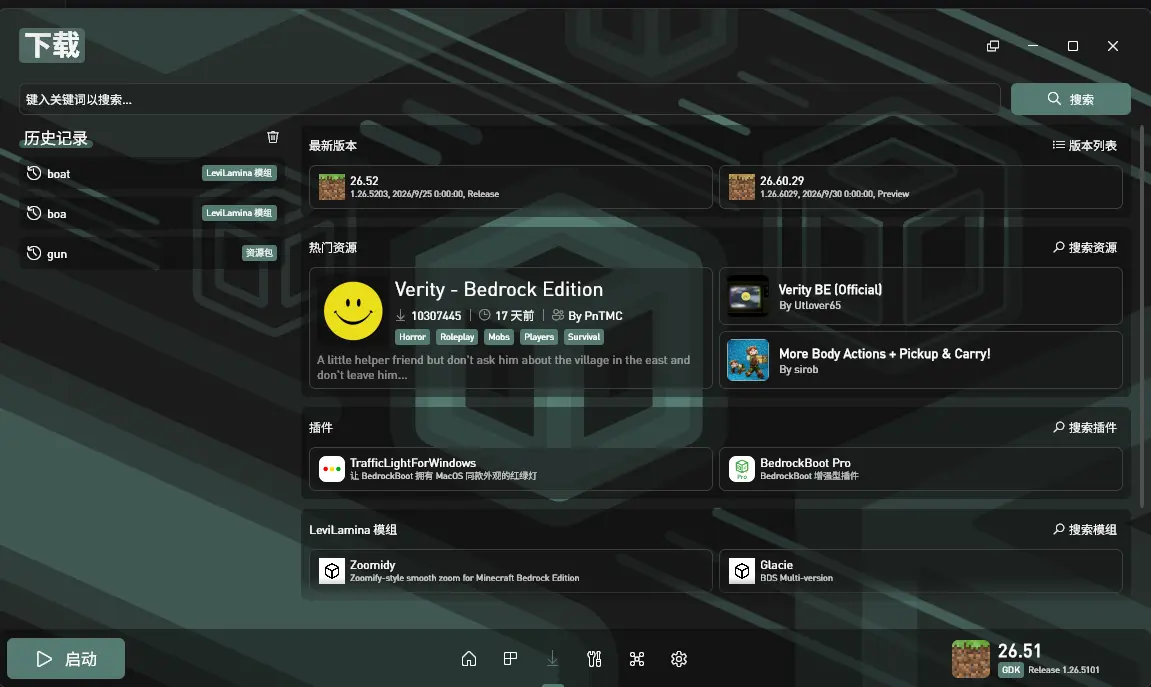Click the multi-window icon beside minimize
1151x687 pixels.
point(993,46)
